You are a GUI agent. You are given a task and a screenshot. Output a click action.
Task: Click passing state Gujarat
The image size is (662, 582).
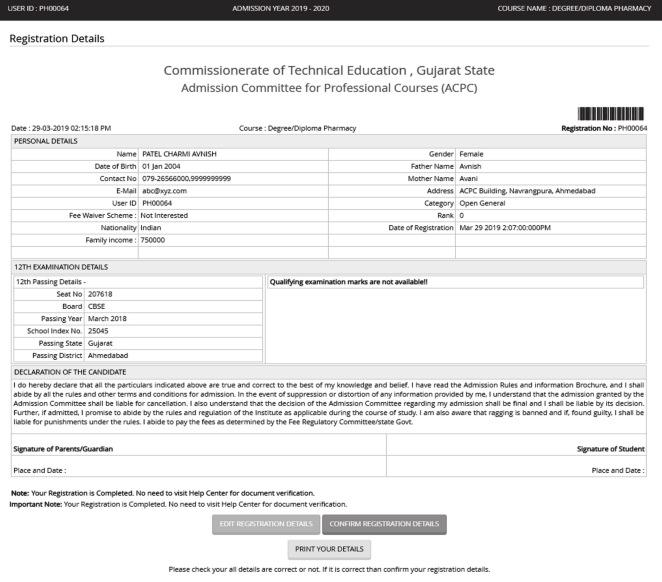100,343
